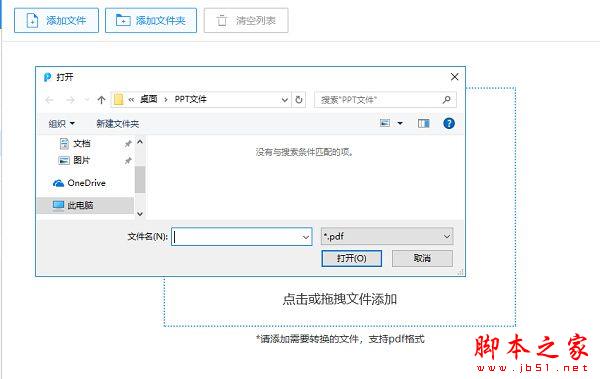The height and width of the screenshot is (379, 600).
Task: Expand the address bar history dropdown
Action: [284, 100]
